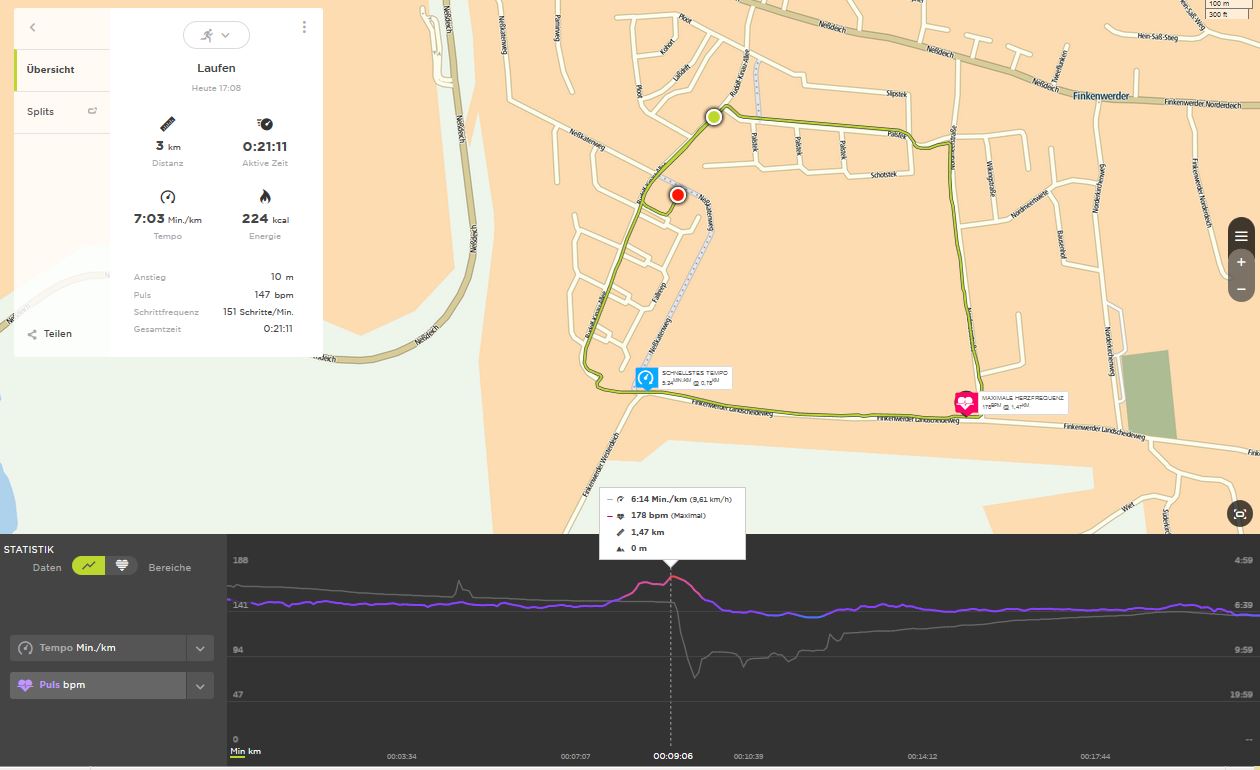Switch statistics to Bereiche heart zones view
The width and height of the screenshot is (1260, 770).
point(122,566)
